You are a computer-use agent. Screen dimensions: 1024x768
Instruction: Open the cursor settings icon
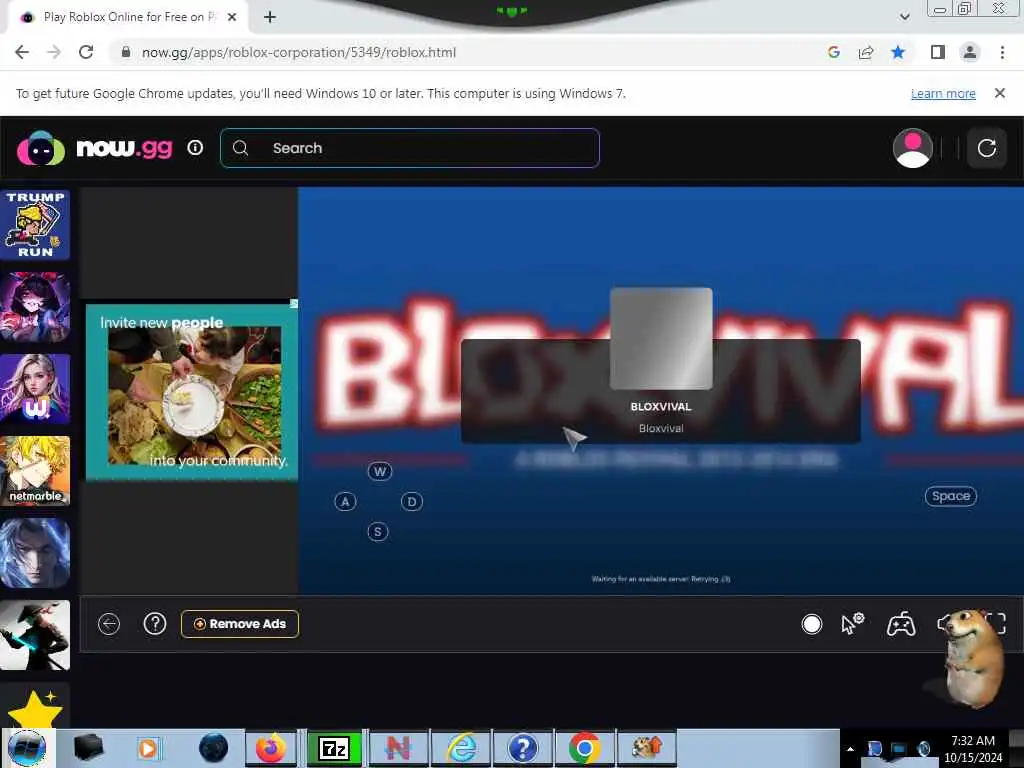point(852,624)
